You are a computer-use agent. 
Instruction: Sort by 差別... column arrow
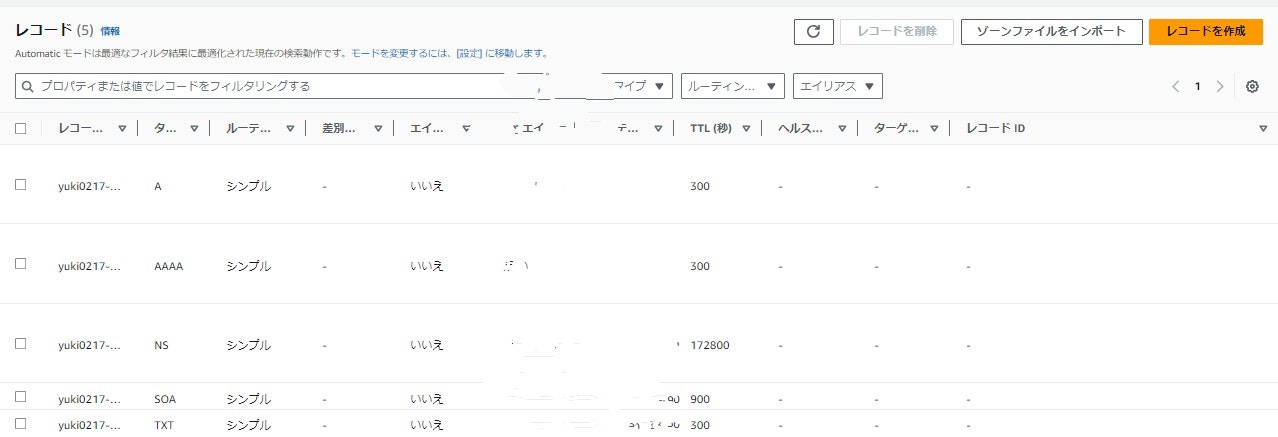point(378,129)
